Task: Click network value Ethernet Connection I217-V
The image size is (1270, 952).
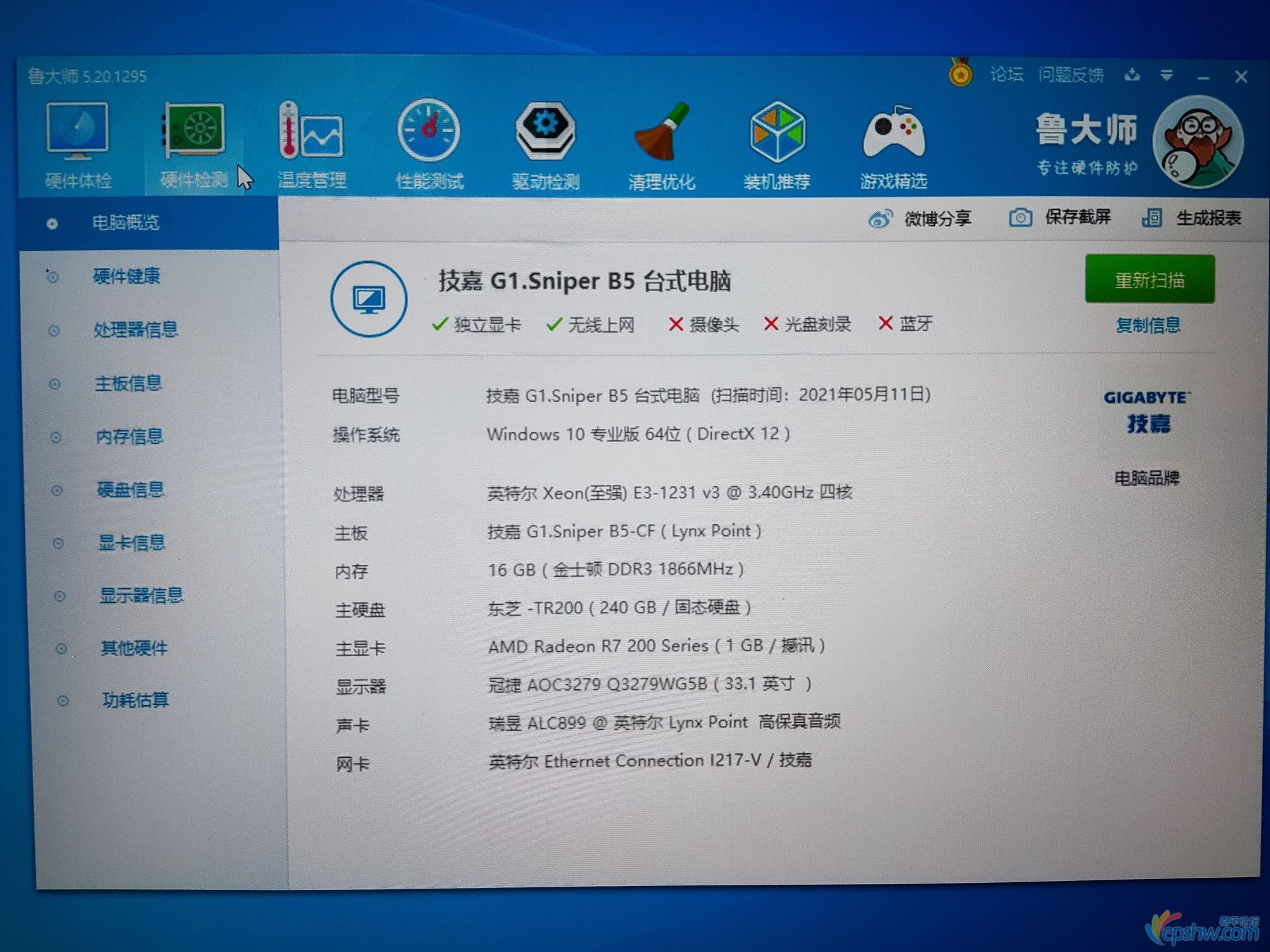Action: pos(650,760)
